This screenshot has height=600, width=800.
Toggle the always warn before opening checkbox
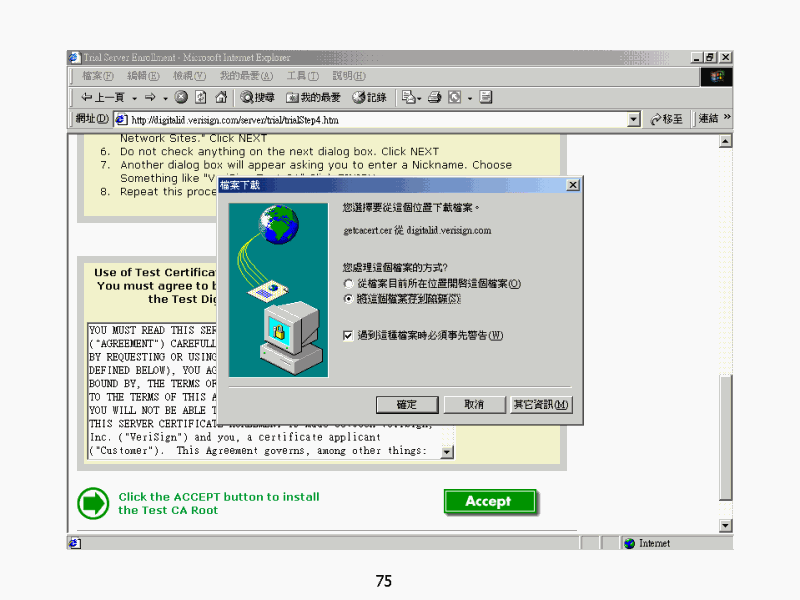[x=348, y=335]
